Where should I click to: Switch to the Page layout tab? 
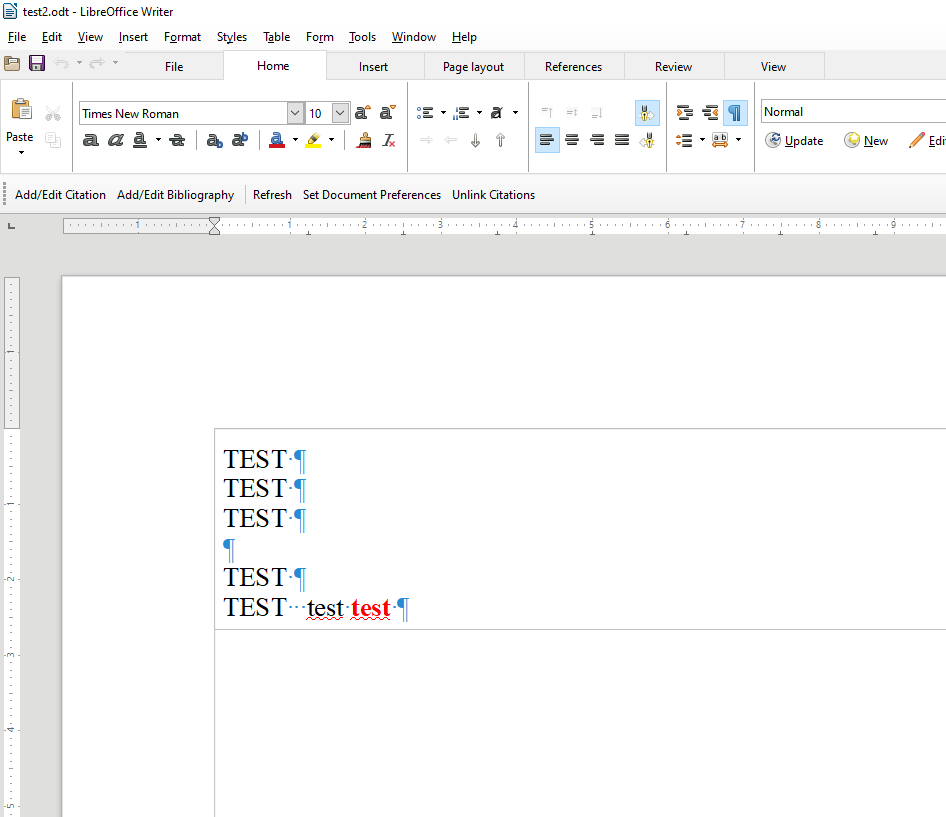(x=473, y=67)
